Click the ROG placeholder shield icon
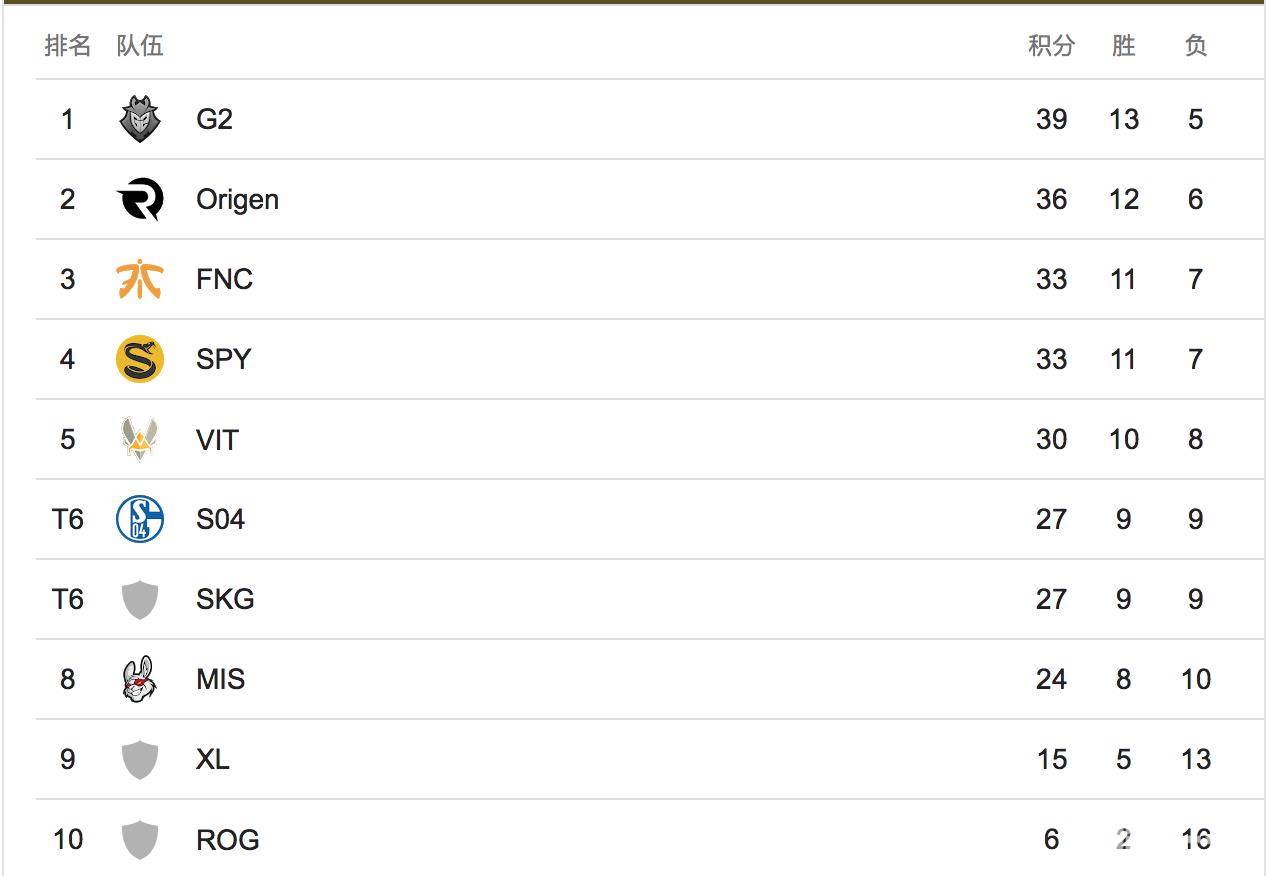This screenshot has height=876, width=1266. coord(139,839)
